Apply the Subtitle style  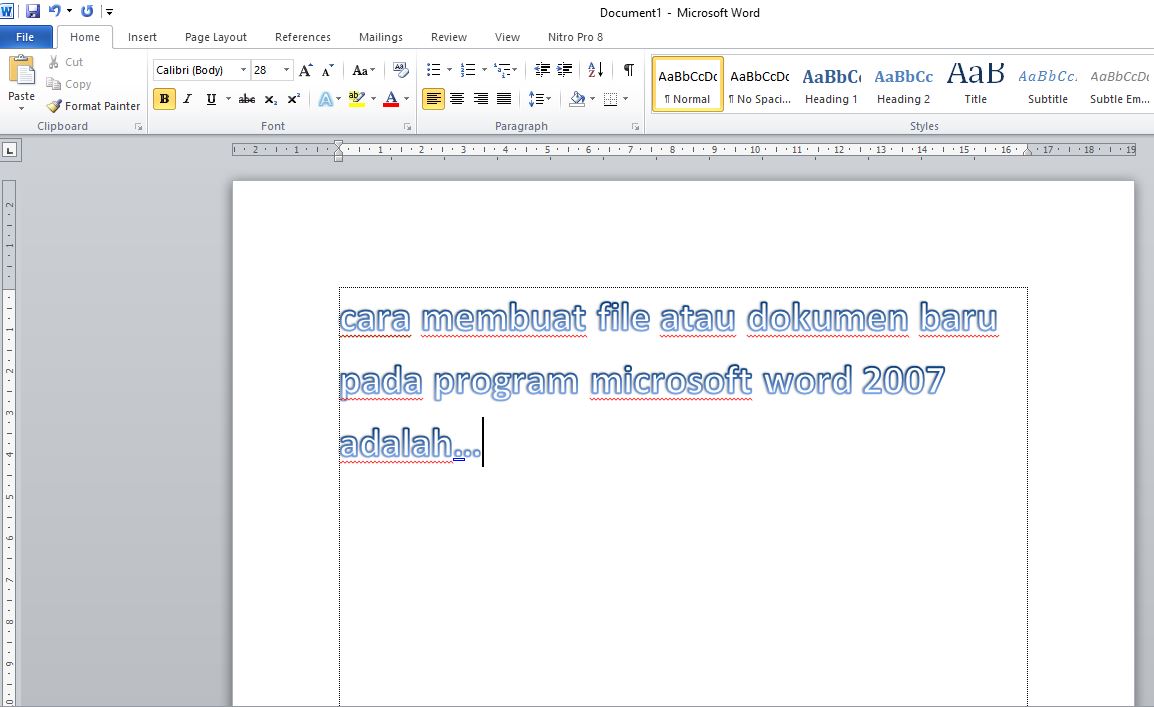point(1048,84)
